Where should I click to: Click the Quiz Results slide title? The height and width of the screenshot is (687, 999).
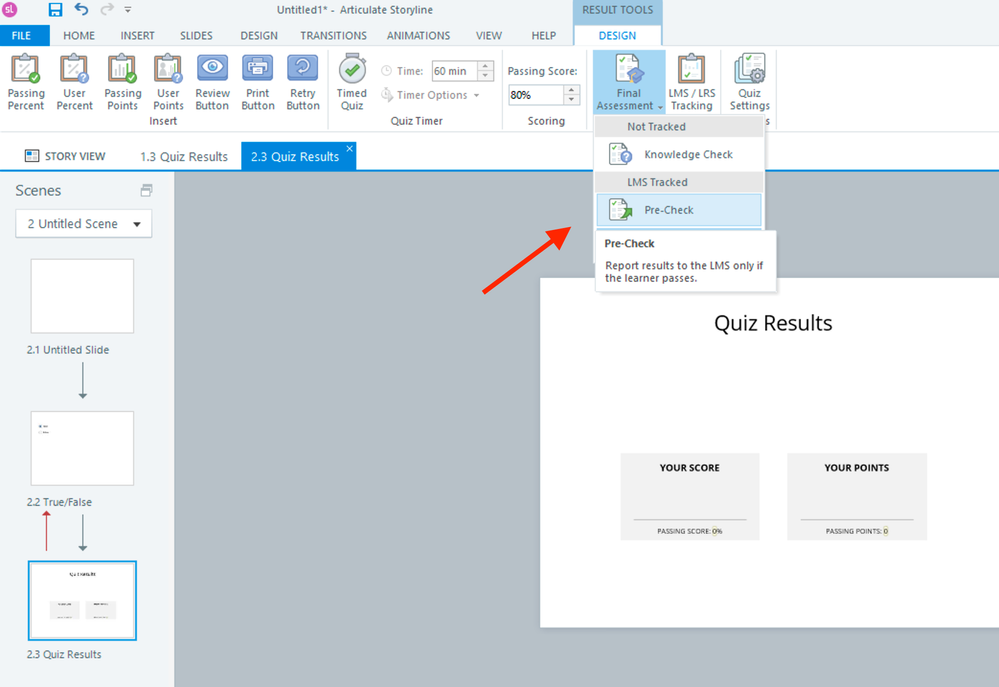[773, 323]
